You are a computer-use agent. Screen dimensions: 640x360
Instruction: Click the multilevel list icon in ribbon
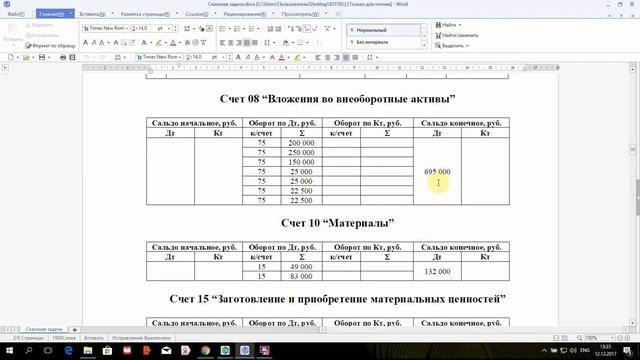[x=251, y=29]
